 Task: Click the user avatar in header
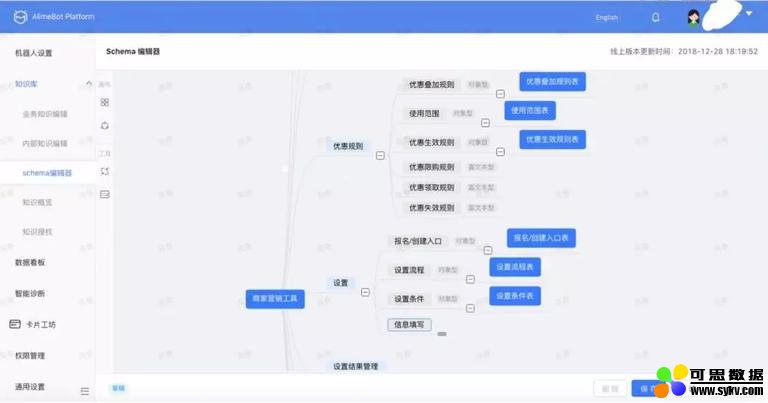(x=694, y=17)
